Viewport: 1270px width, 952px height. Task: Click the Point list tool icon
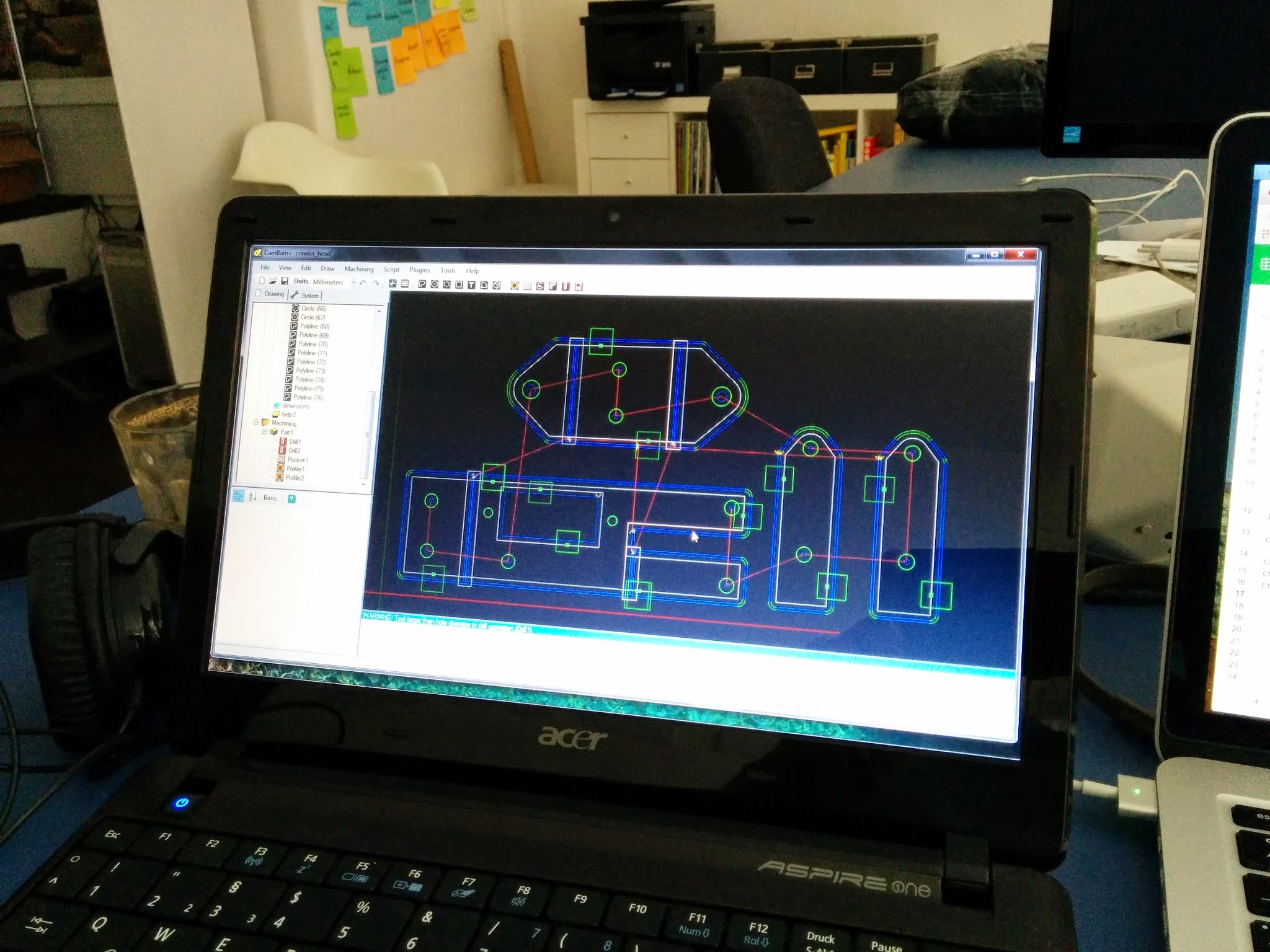tap(446, 284)
